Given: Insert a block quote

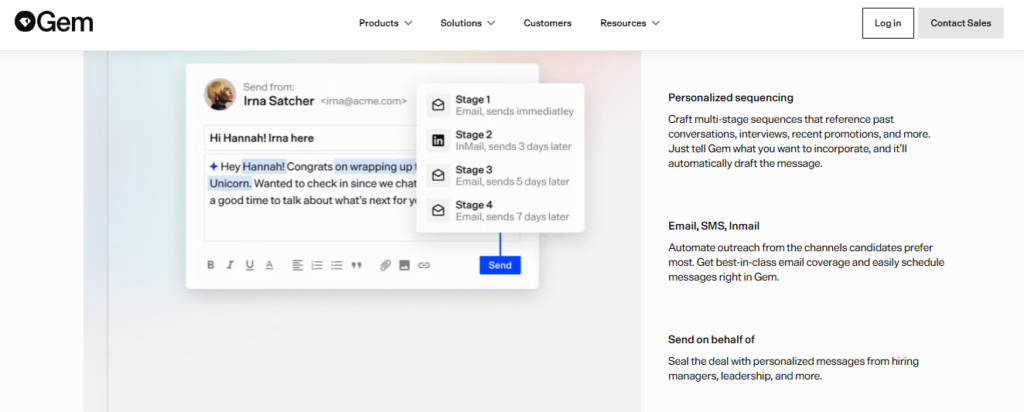Looking at the screenshot, I should [x=356, y=265].
